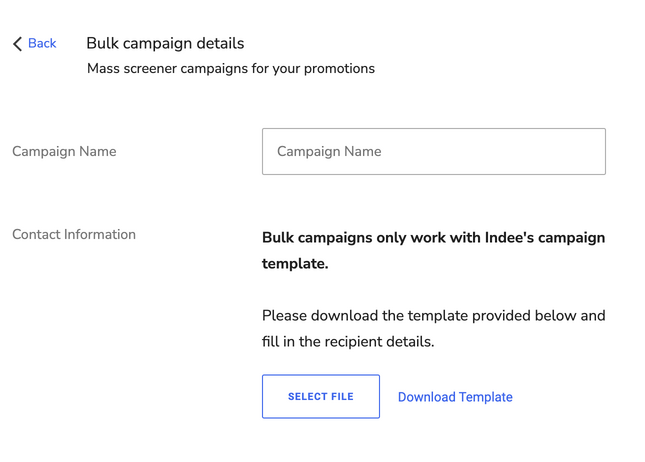Click the word 'Template' in the blue link
This screenshot has width=645, height=462.
click(x=484, y=397)
